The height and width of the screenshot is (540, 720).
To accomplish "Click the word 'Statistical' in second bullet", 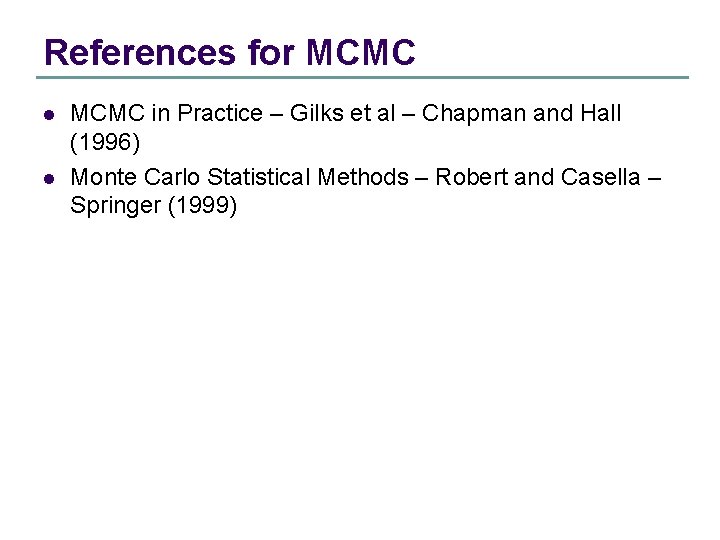I will (x=261, y=178).
